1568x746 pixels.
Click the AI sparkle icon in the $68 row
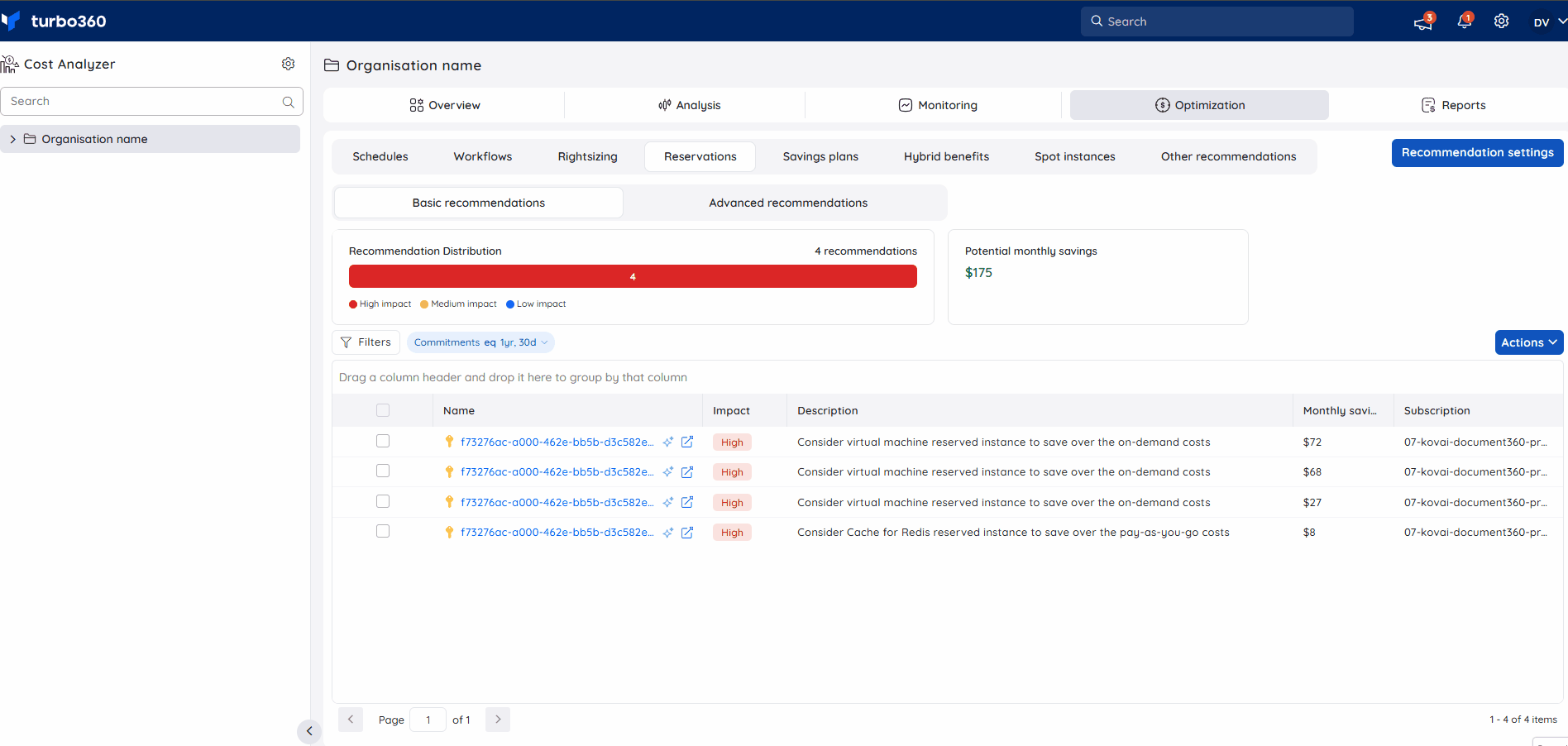pyautogui.click(x=668, y=472)
